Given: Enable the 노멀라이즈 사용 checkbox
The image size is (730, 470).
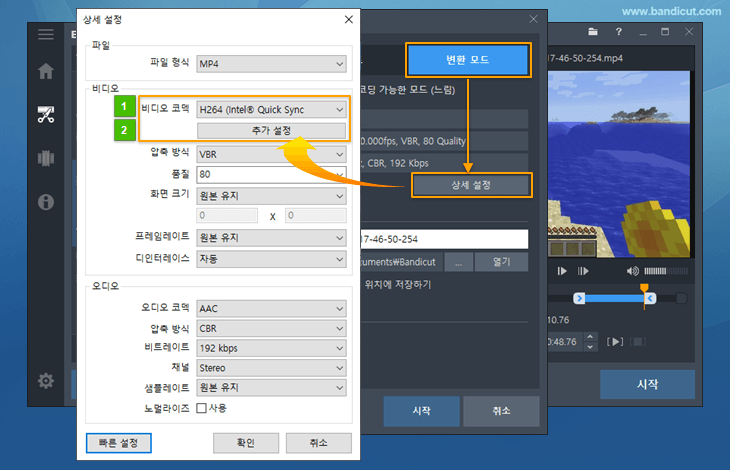Looking at the screenshot, I should (x=201, y=408).
